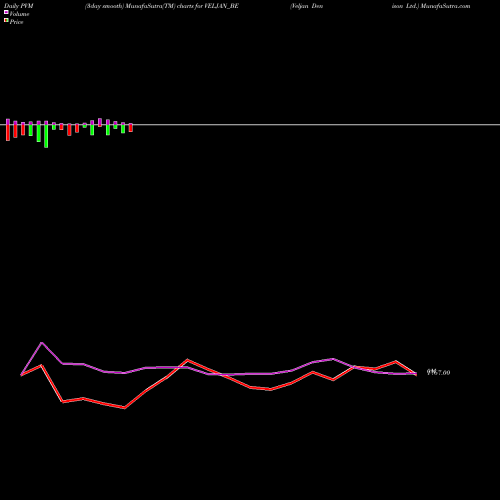Click the Volume legend color swatch

point(6,12)
